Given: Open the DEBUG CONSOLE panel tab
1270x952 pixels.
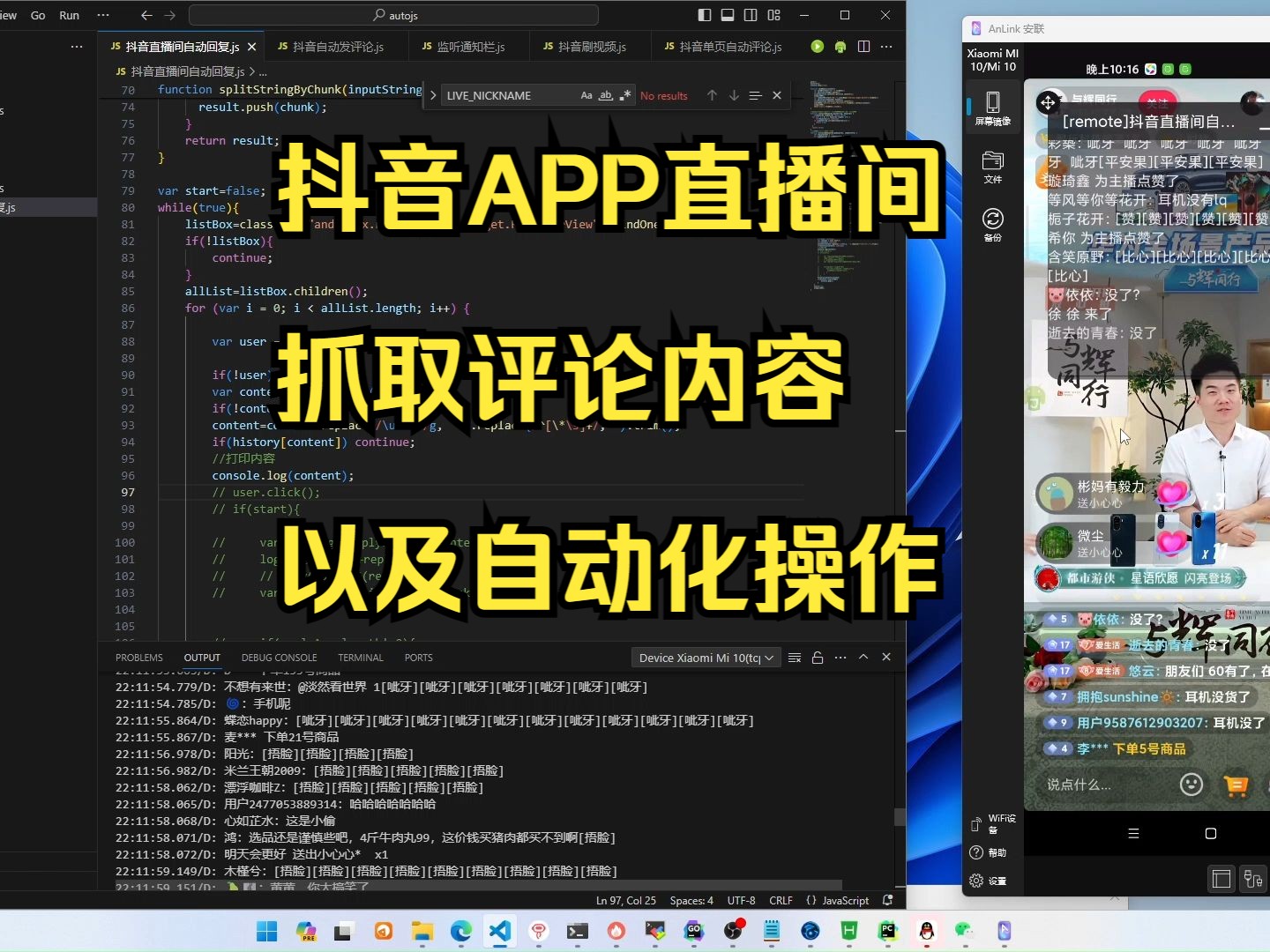Looking at the screenshot, I should pyautogui.click(x=279, y=658).
